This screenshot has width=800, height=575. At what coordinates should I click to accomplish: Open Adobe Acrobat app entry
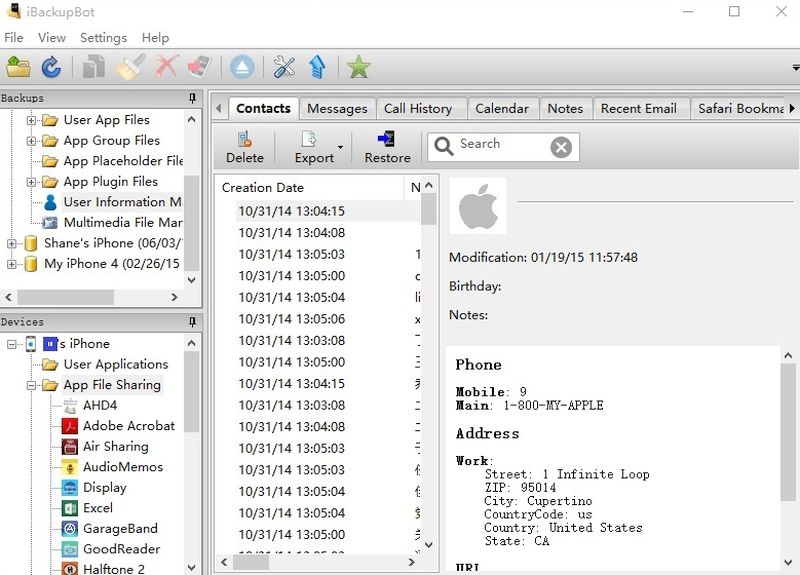point(118,426)
